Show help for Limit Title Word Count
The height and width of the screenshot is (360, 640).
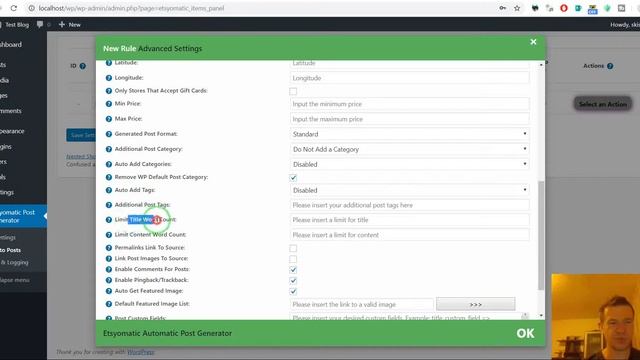click(109, 220)
